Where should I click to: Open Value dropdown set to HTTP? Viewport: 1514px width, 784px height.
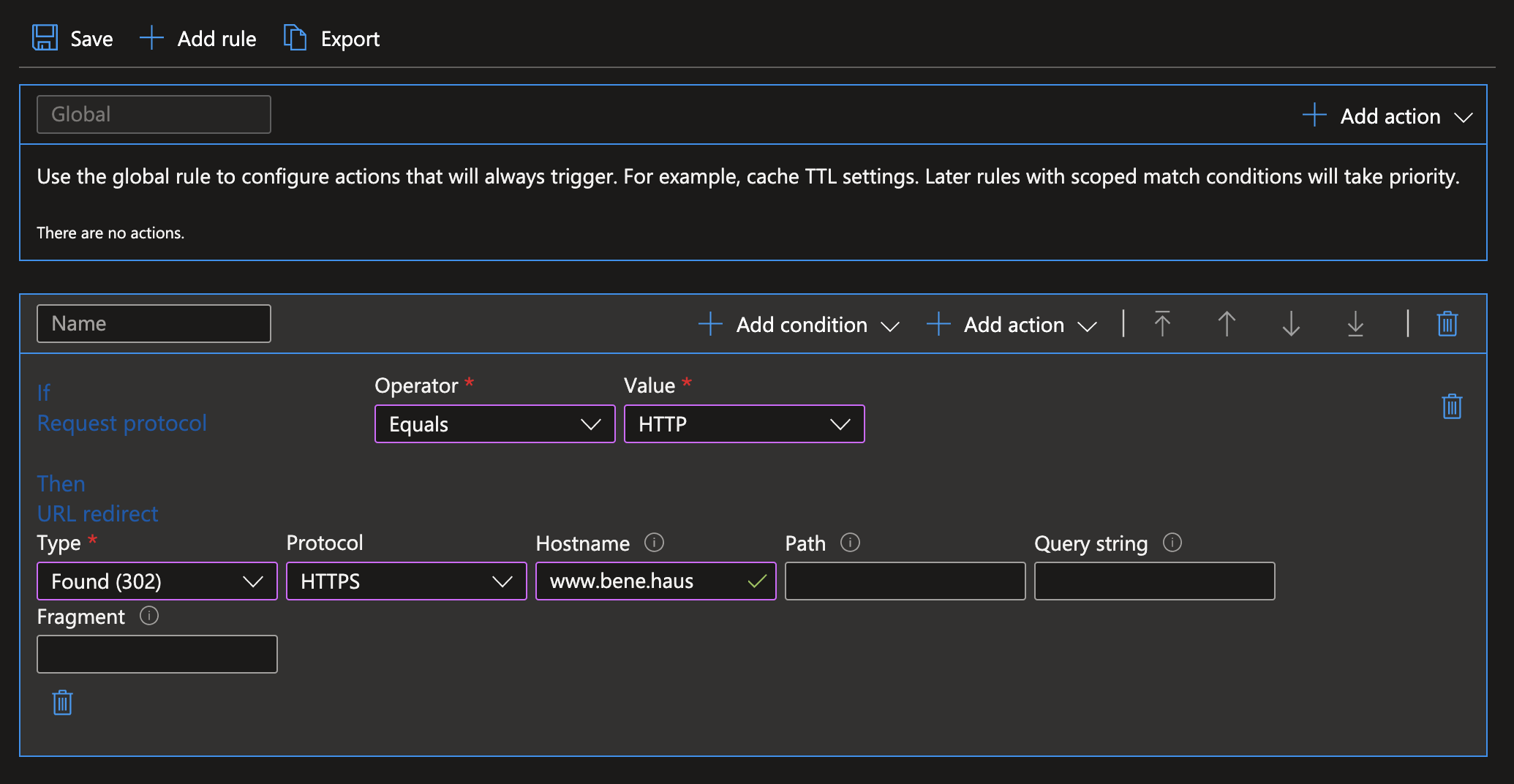coord(745,424)
